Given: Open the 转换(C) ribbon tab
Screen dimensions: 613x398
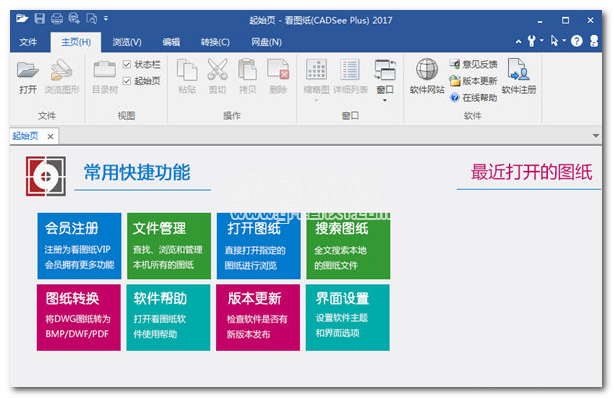Looking at the screenshot, I should click(215, 42).
